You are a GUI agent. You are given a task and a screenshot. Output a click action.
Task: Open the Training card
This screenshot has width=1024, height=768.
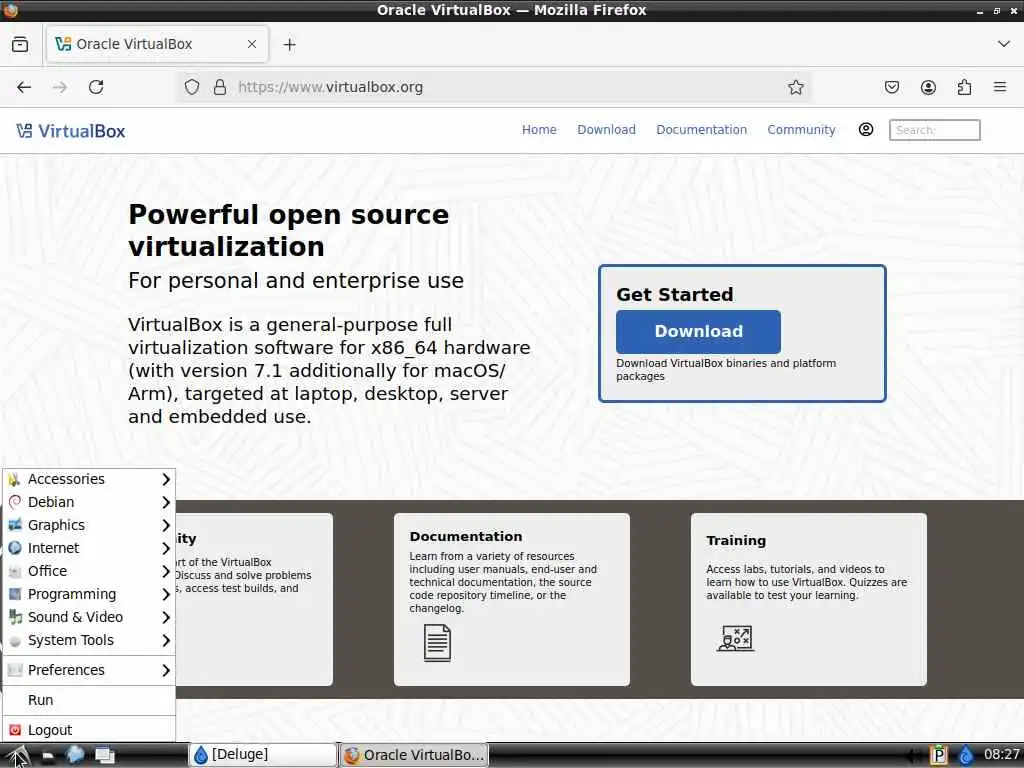tap(808, 600)
